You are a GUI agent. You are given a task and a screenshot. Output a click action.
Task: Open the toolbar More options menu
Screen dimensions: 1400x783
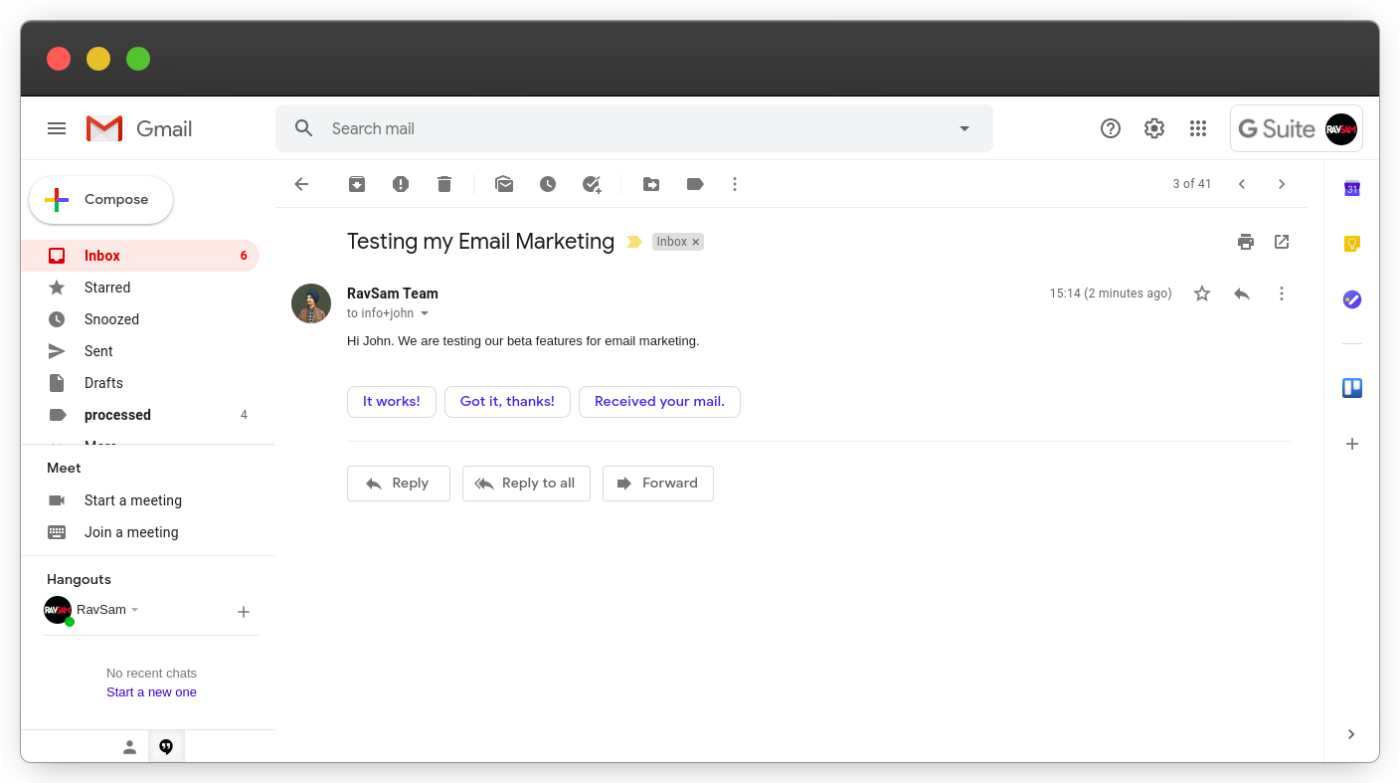735,184
